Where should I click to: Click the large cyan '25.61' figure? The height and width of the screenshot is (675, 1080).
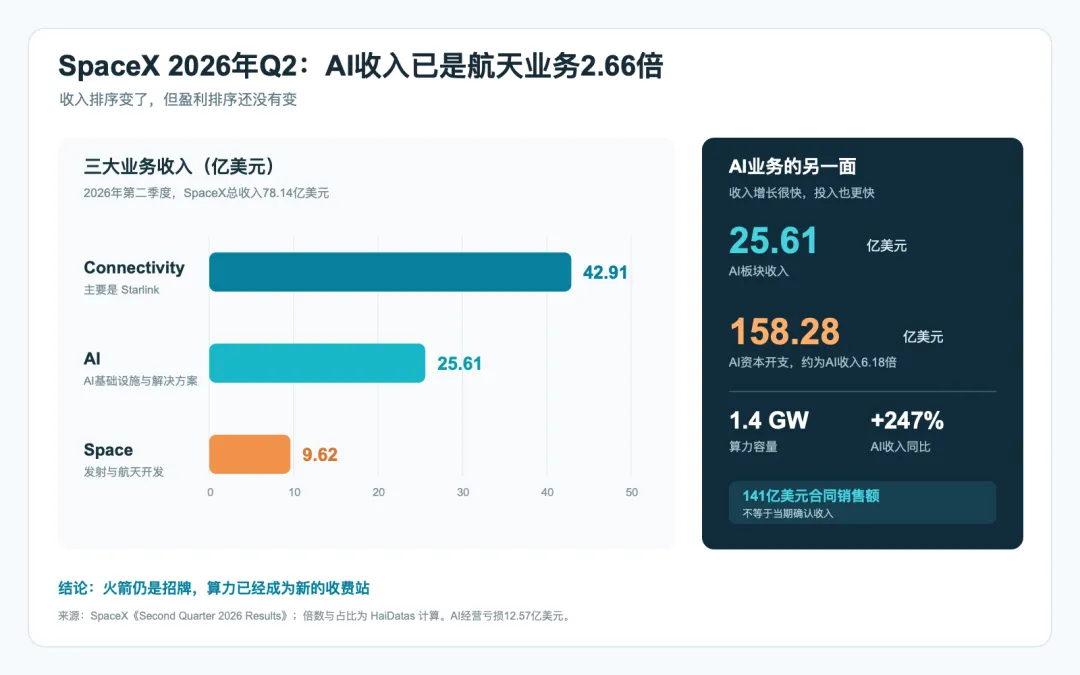pos(773,241)
